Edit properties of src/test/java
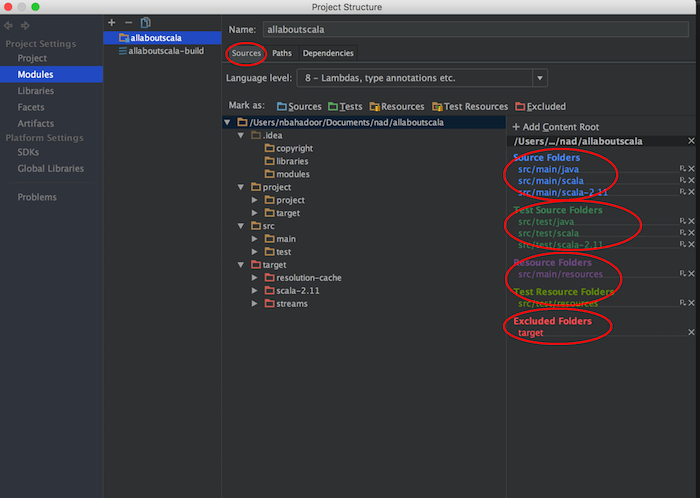Image resolution: width=700 pixels, height=498 pixels. coord(683,221)
